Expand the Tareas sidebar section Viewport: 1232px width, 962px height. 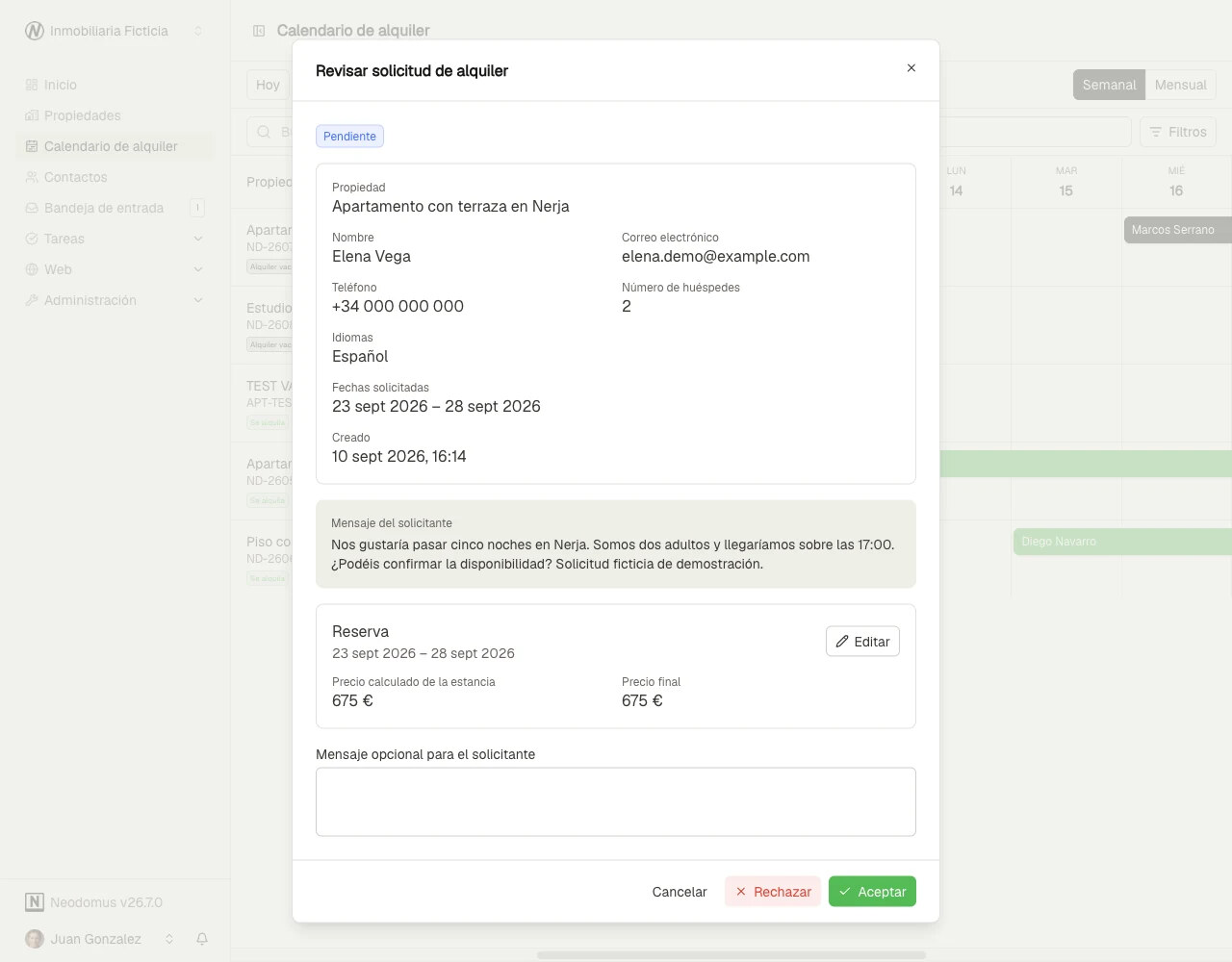(x=115, y=239)
